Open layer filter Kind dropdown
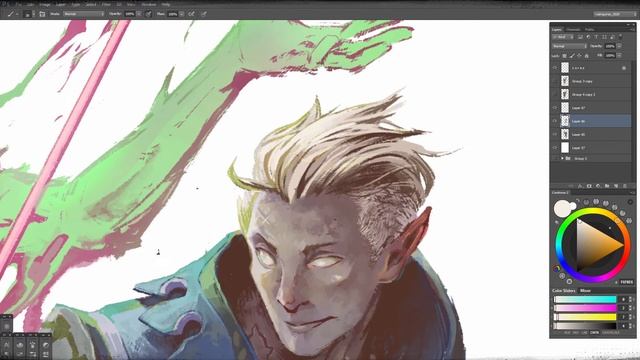Viewport: 640px width, 360px height. pos(564,37)
